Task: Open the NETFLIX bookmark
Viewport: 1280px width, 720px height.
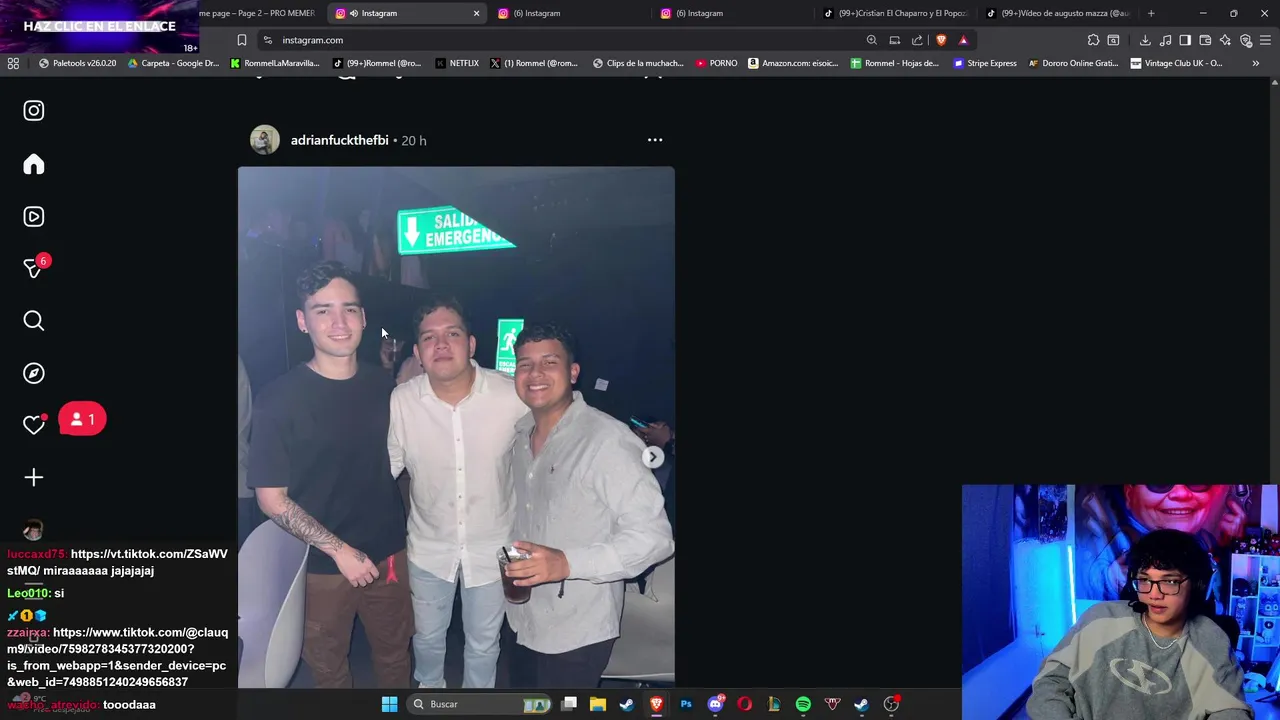Action: pyautogui.click(x=457, y=63)
